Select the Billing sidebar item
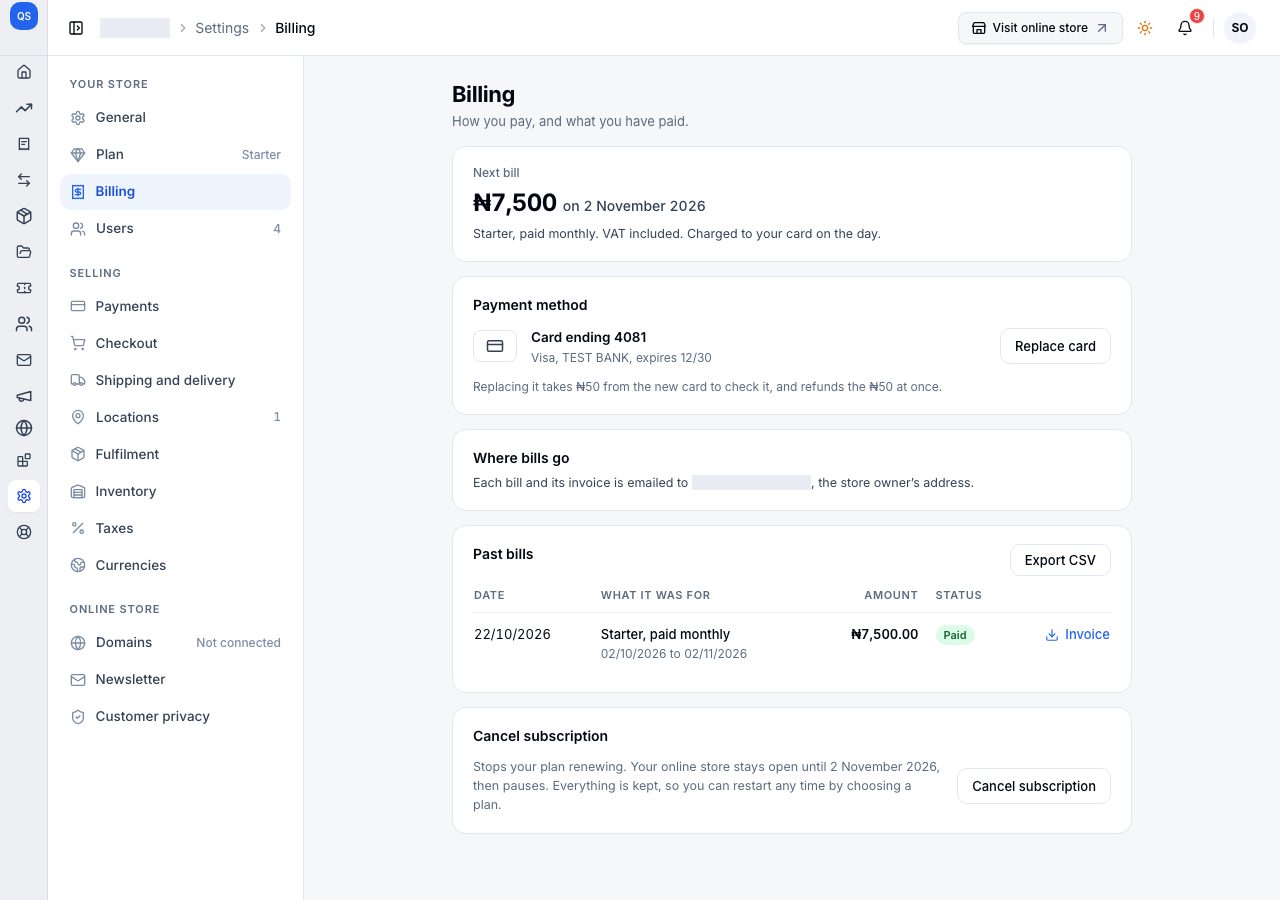The image size is (1280, 900). point(175,192)
